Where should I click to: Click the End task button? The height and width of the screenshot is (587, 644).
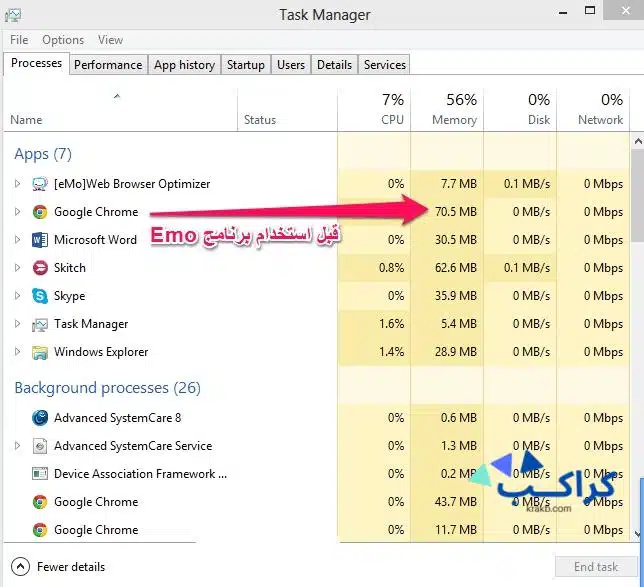pos(596,567)
